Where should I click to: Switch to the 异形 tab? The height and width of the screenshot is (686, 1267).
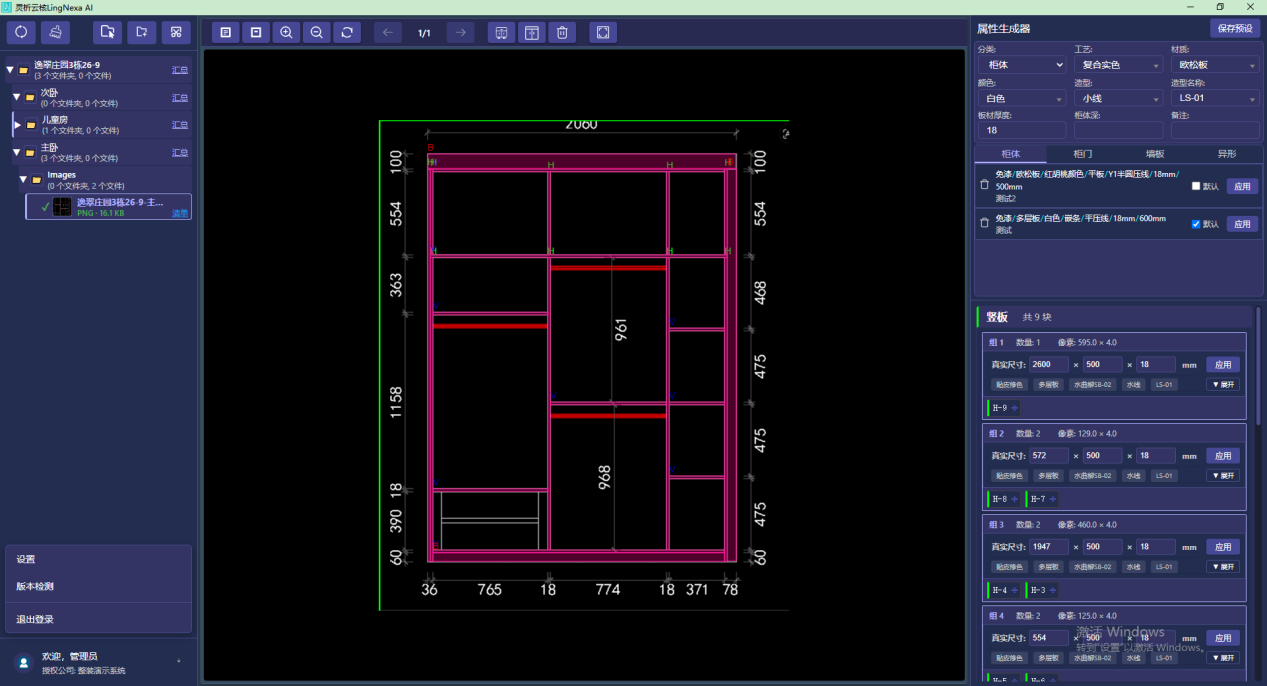click(1226, 154)
